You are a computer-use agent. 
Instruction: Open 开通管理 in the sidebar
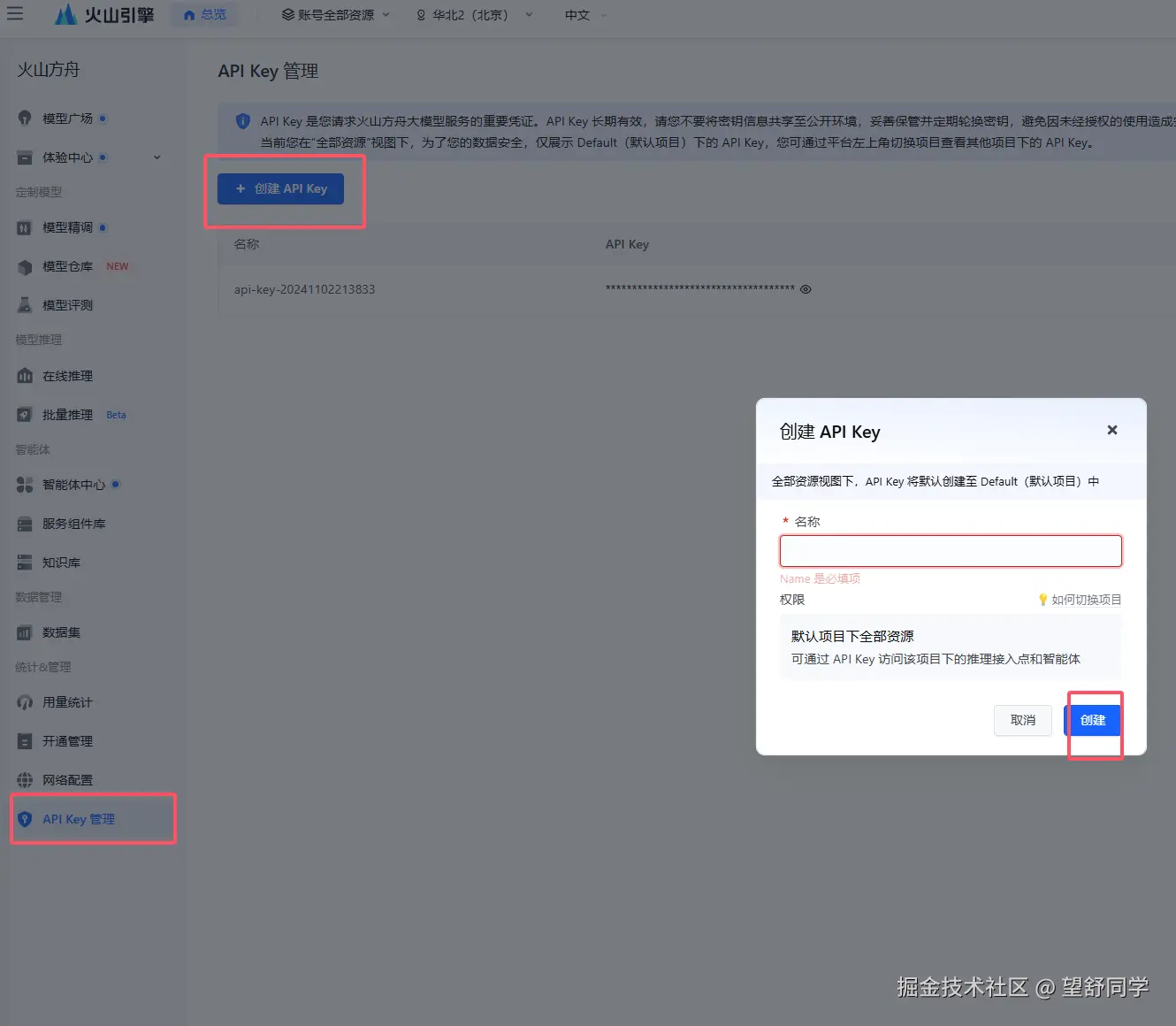[x=67, y=741]
